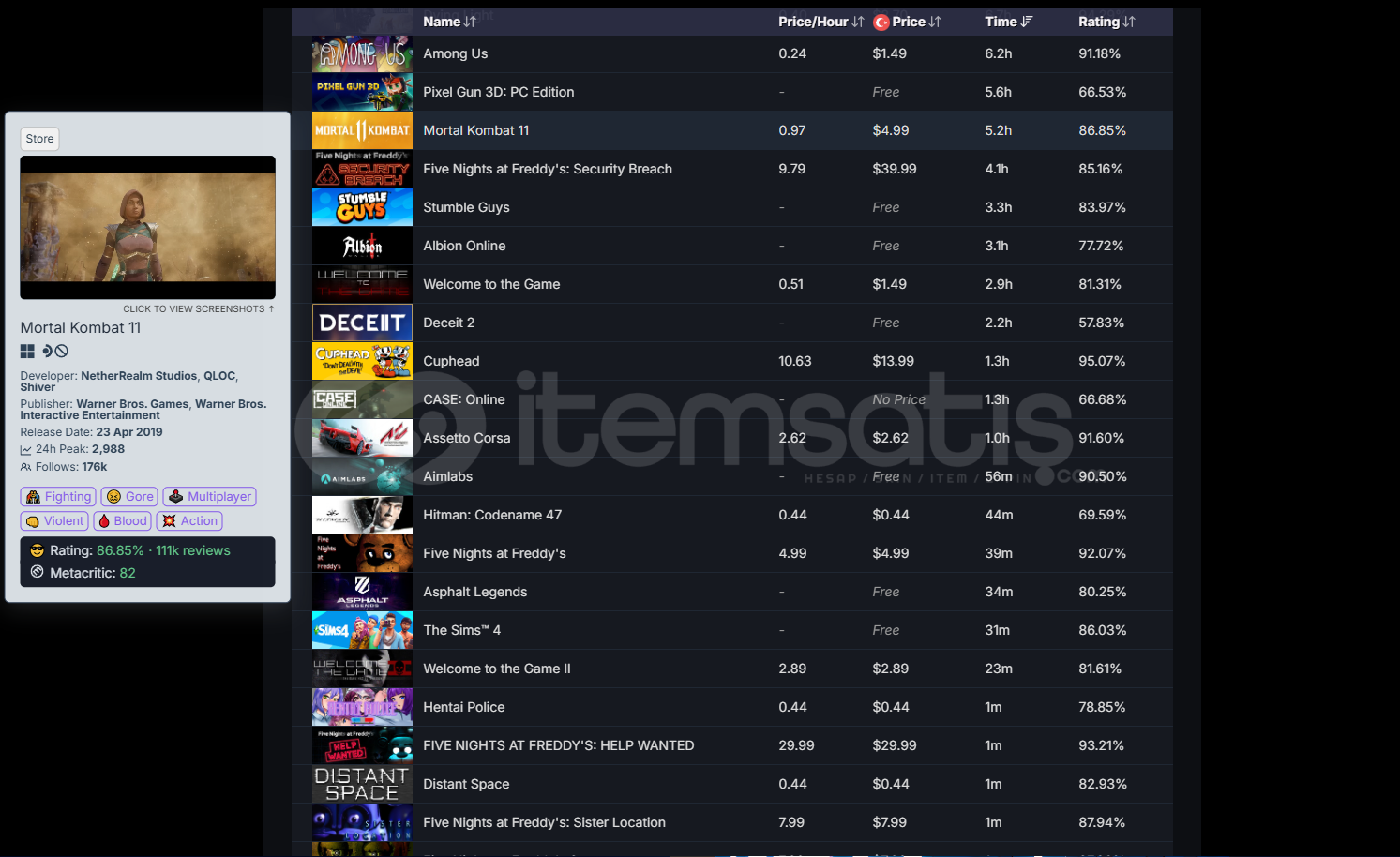This screenshot has width=1400, height=857.
Task: Click the sunglasses emoji beside Rating
Action: (38, 550)
